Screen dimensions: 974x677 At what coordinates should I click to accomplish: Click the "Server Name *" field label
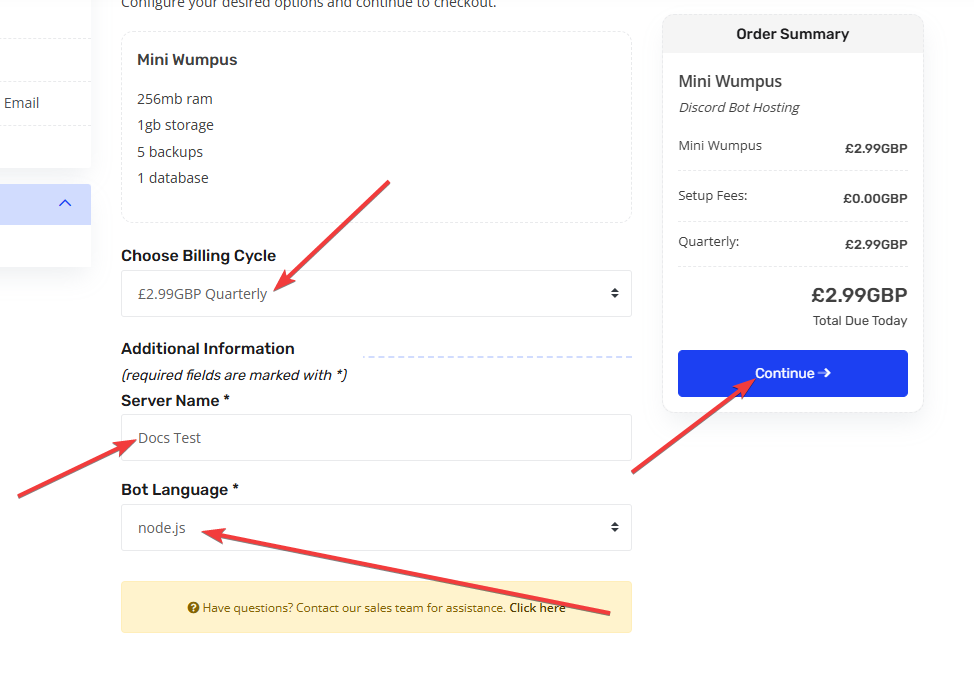pyautogui.click(x=175, y=401)
